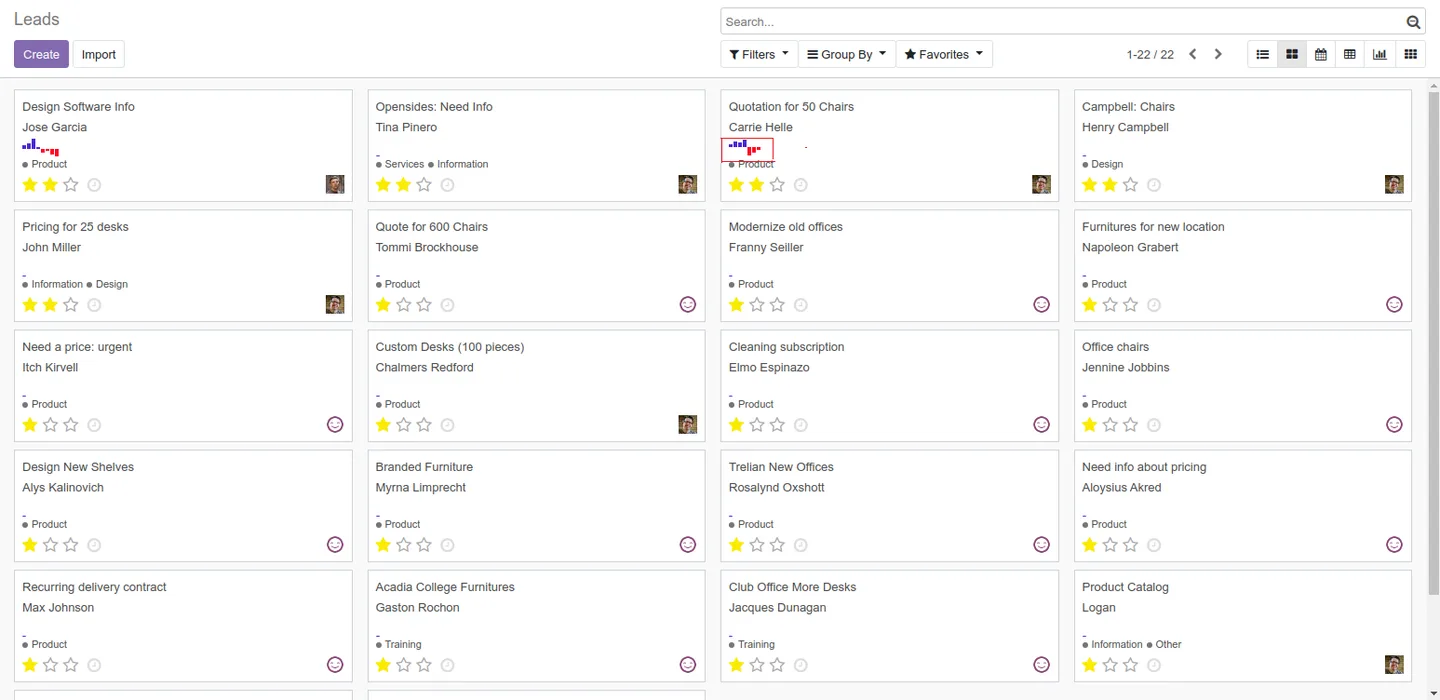Click contact name Rosalynd Oxshott
1440x700 pixels.
[x=777, y=487]
